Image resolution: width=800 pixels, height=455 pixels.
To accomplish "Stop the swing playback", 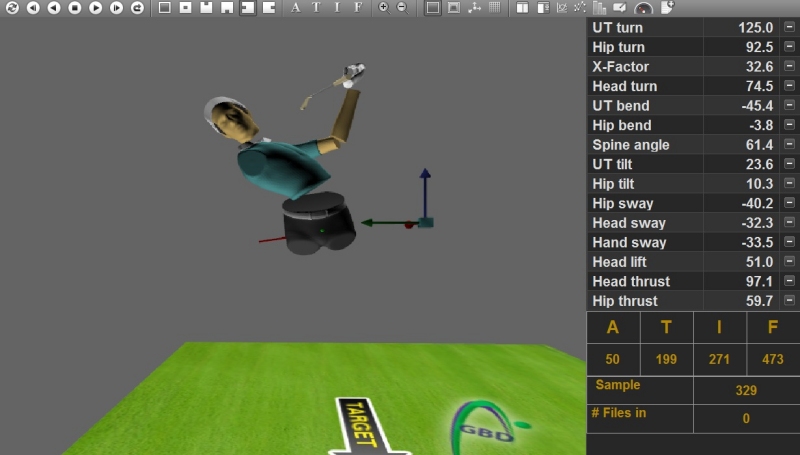I will click(x=75, y=8).
